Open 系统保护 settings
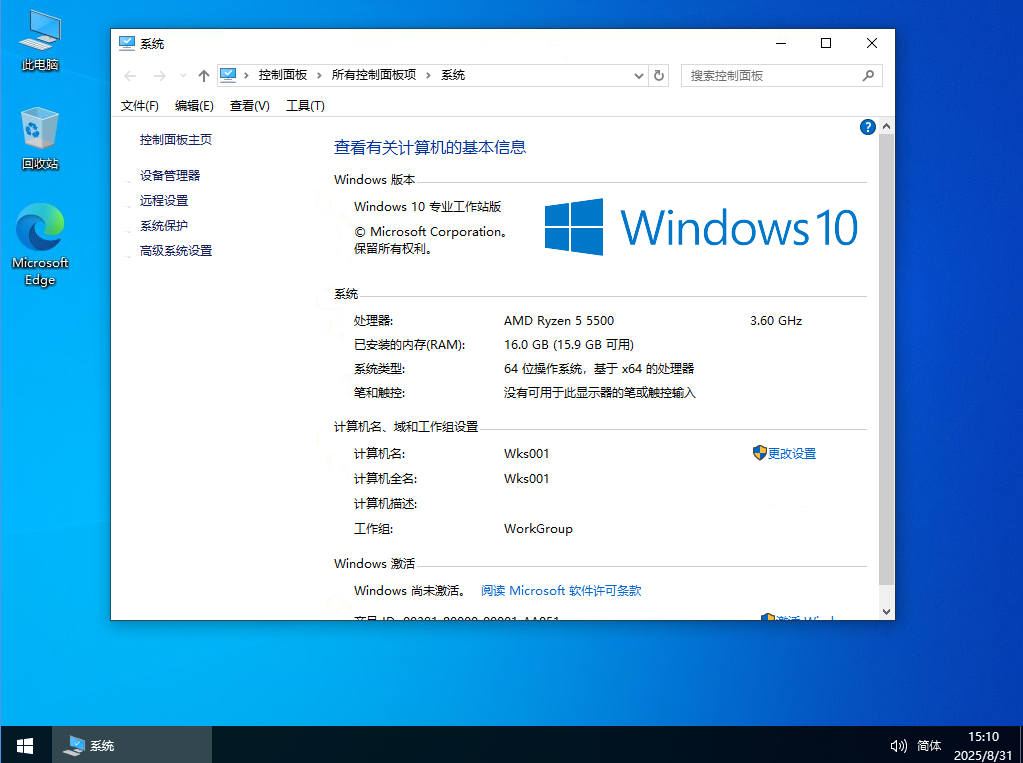 coord(164,226)
